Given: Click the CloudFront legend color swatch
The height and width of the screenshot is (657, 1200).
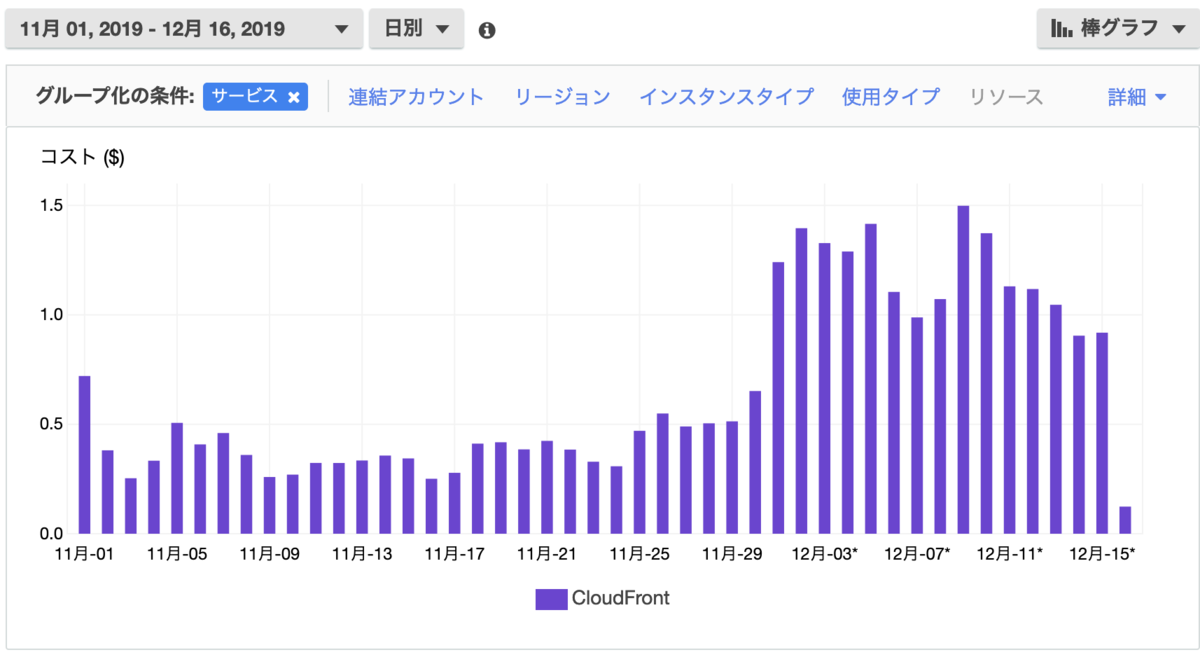Looking at the screenshot, I should 551,598.
